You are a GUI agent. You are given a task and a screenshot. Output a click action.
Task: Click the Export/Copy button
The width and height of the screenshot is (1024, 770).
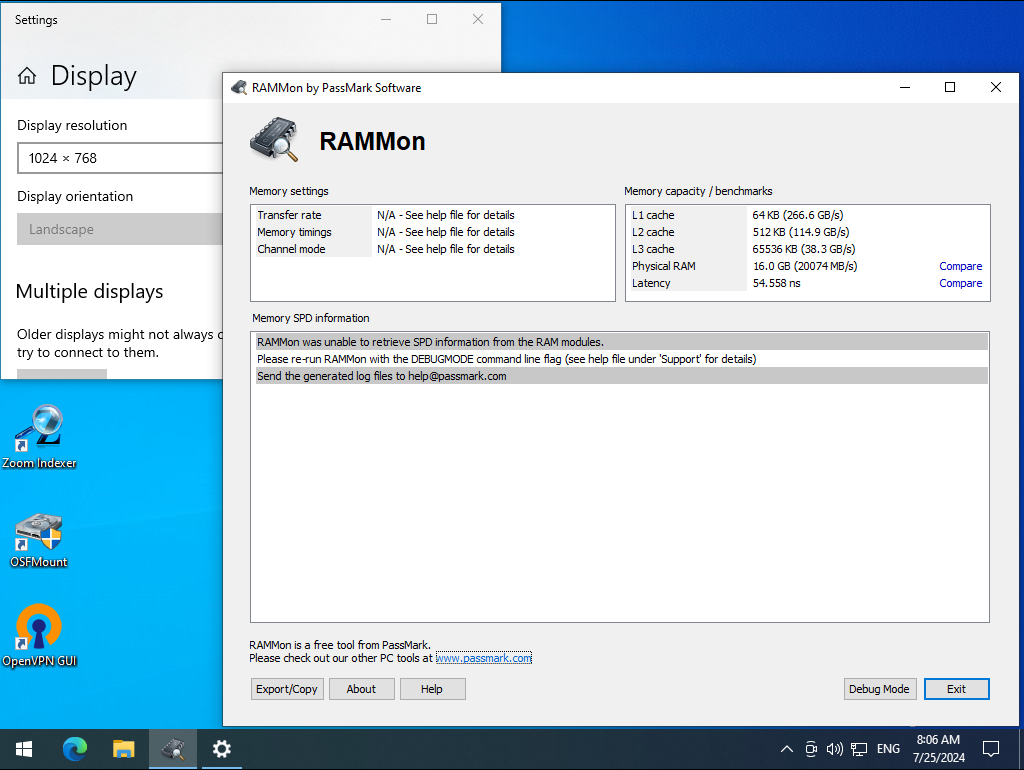(287, 689)
